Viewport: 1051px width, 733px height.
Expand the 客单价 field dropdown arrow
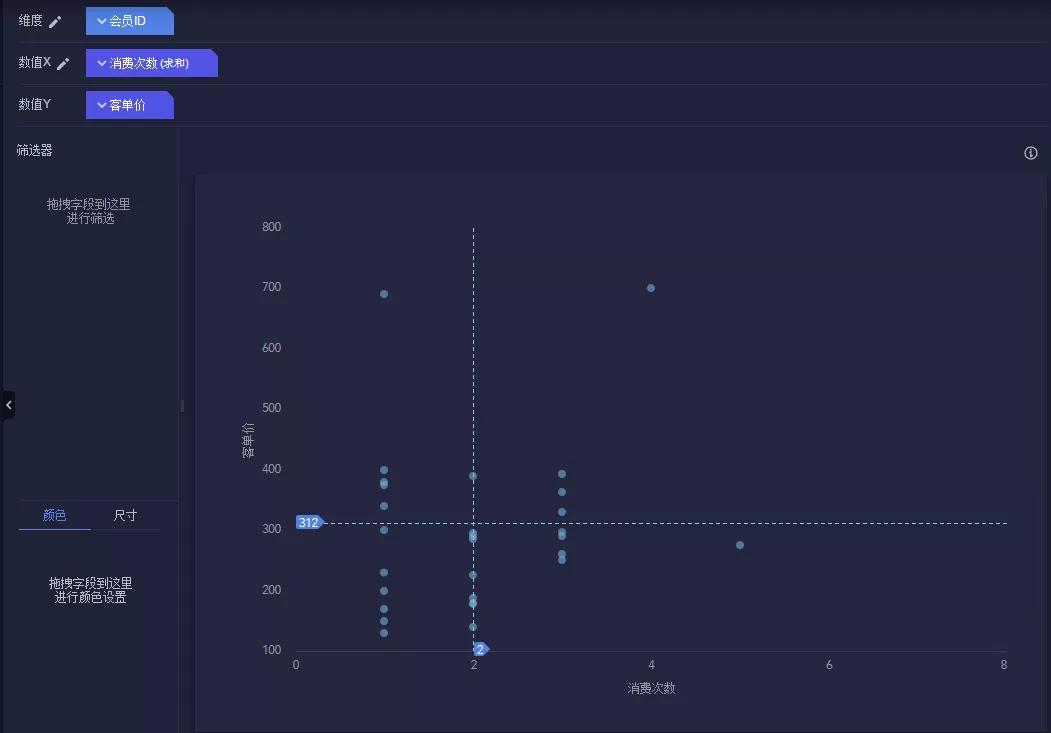coord(102,105)
